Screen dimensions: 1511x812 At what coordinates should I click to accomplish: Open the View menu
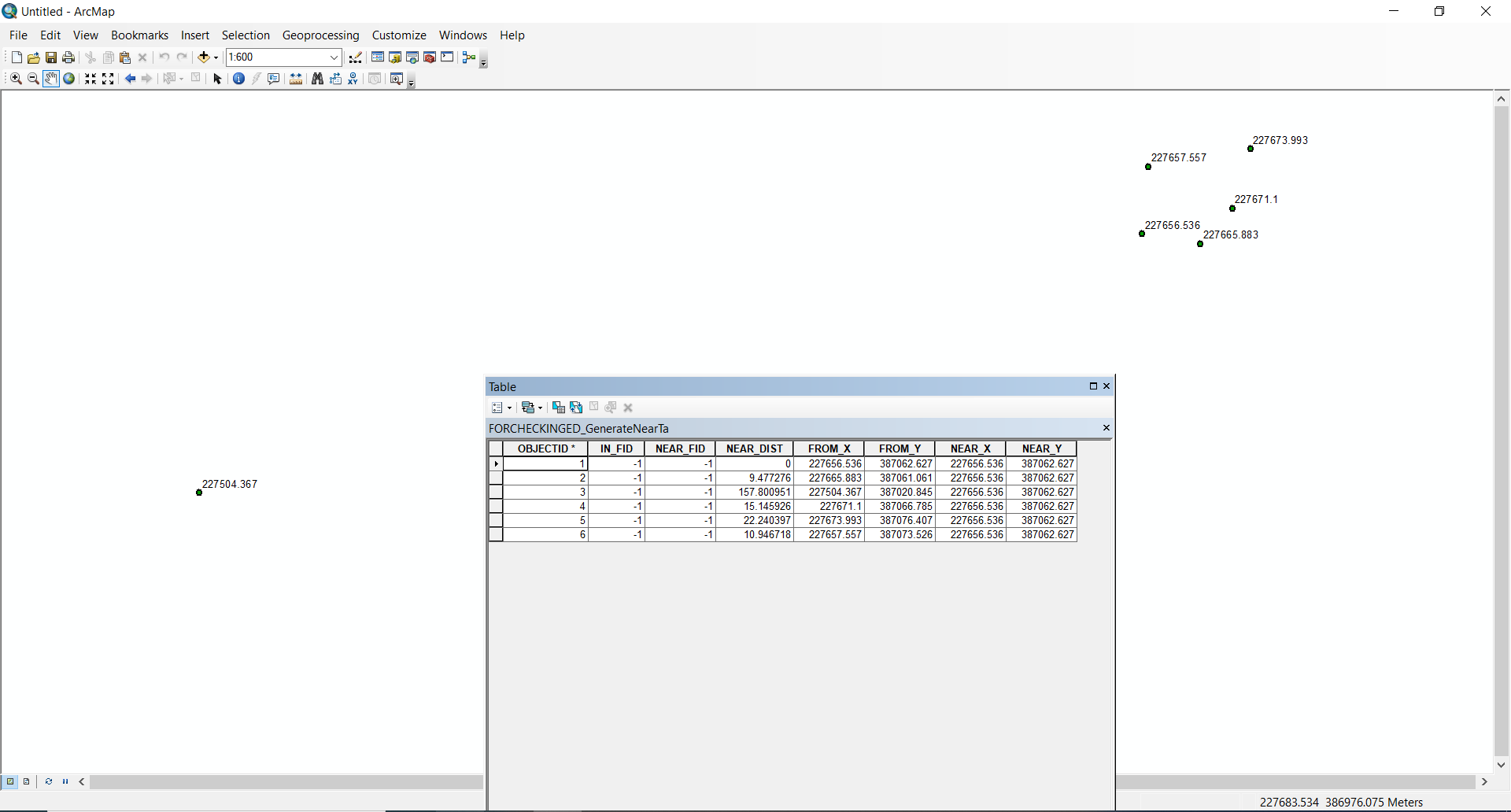tap(86, 35)
